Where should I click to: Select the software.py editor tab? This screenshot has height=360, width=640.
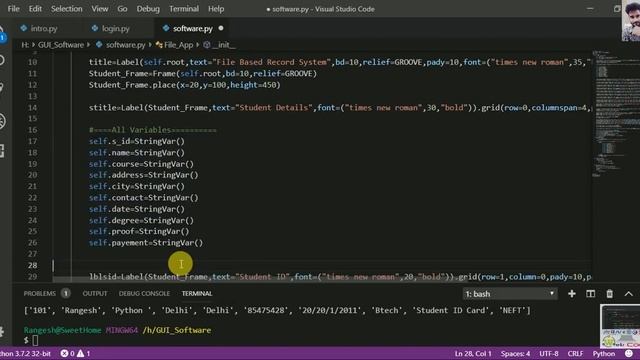(x=193, y=28)
